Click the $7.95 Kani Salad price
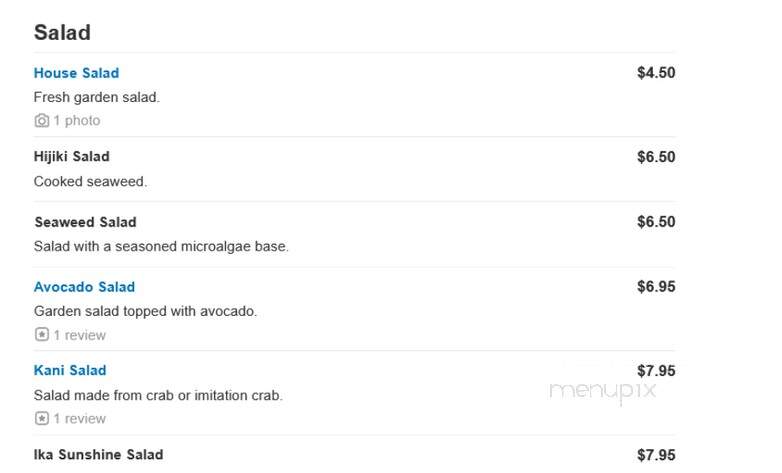 656,371
